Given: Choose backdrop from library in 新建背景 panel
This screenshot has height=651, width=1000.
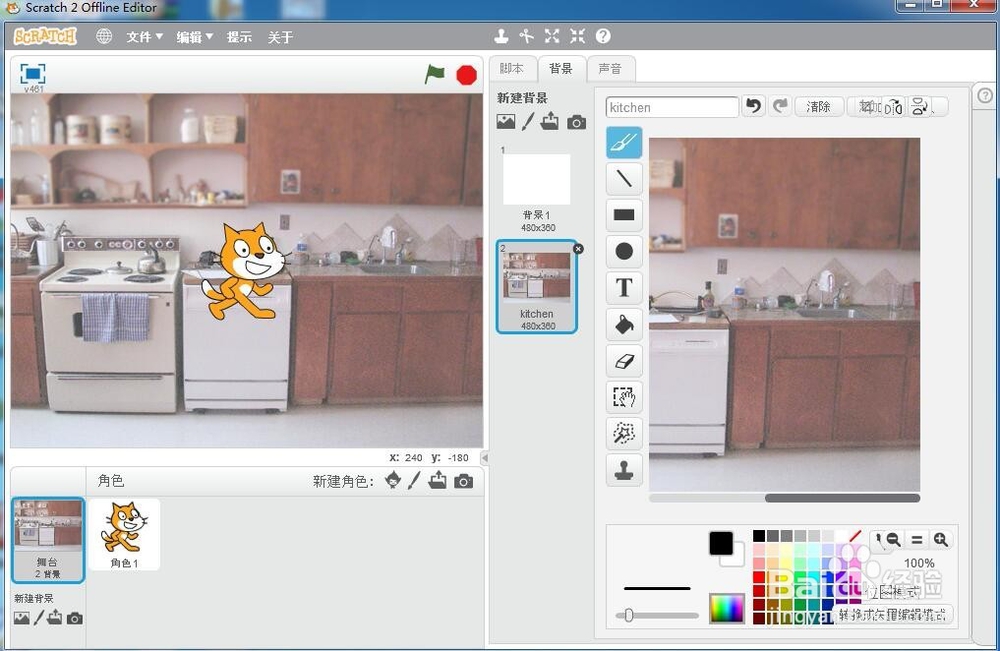Looking at the screenshot, I should [506, 122].
